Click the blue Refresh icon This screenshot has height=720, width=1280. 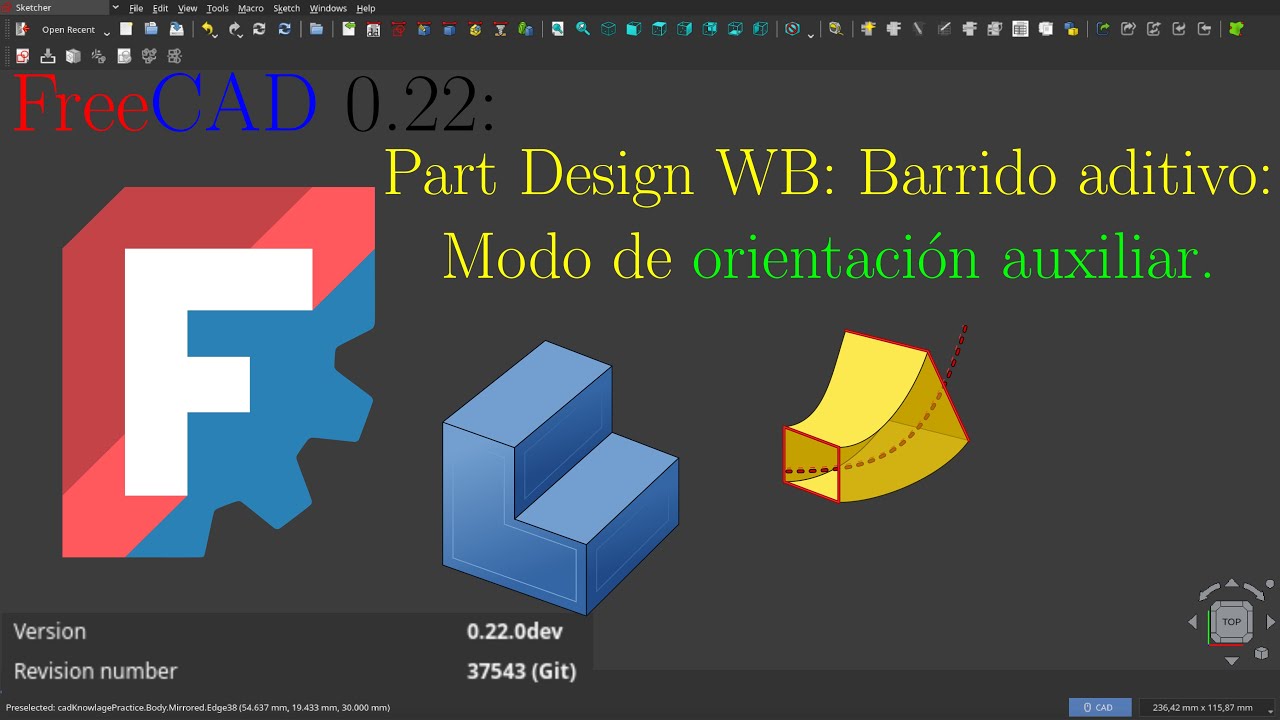point(284,29)
